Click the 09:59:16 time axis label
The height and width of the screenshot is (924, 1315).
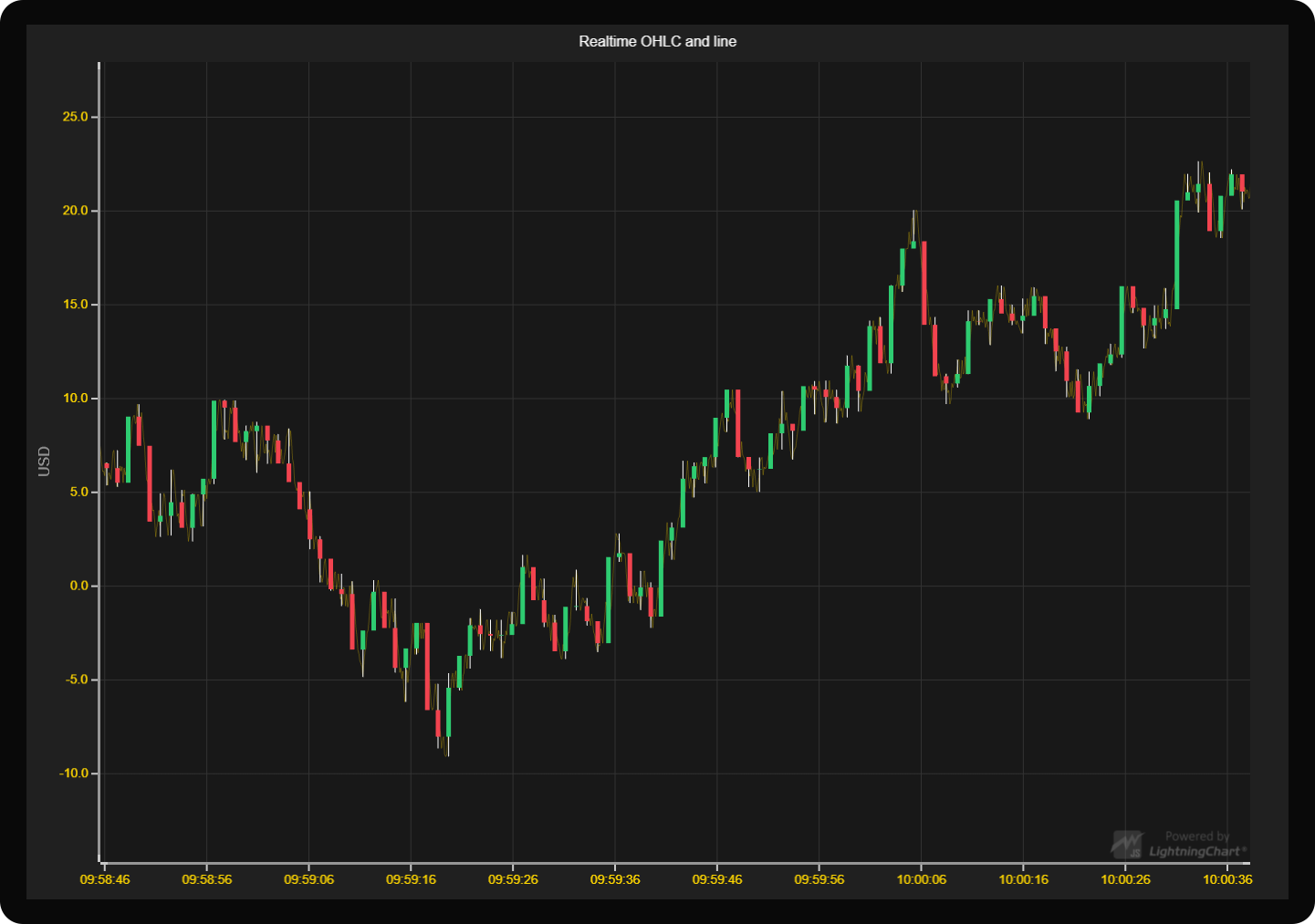(x=411, y=880)
